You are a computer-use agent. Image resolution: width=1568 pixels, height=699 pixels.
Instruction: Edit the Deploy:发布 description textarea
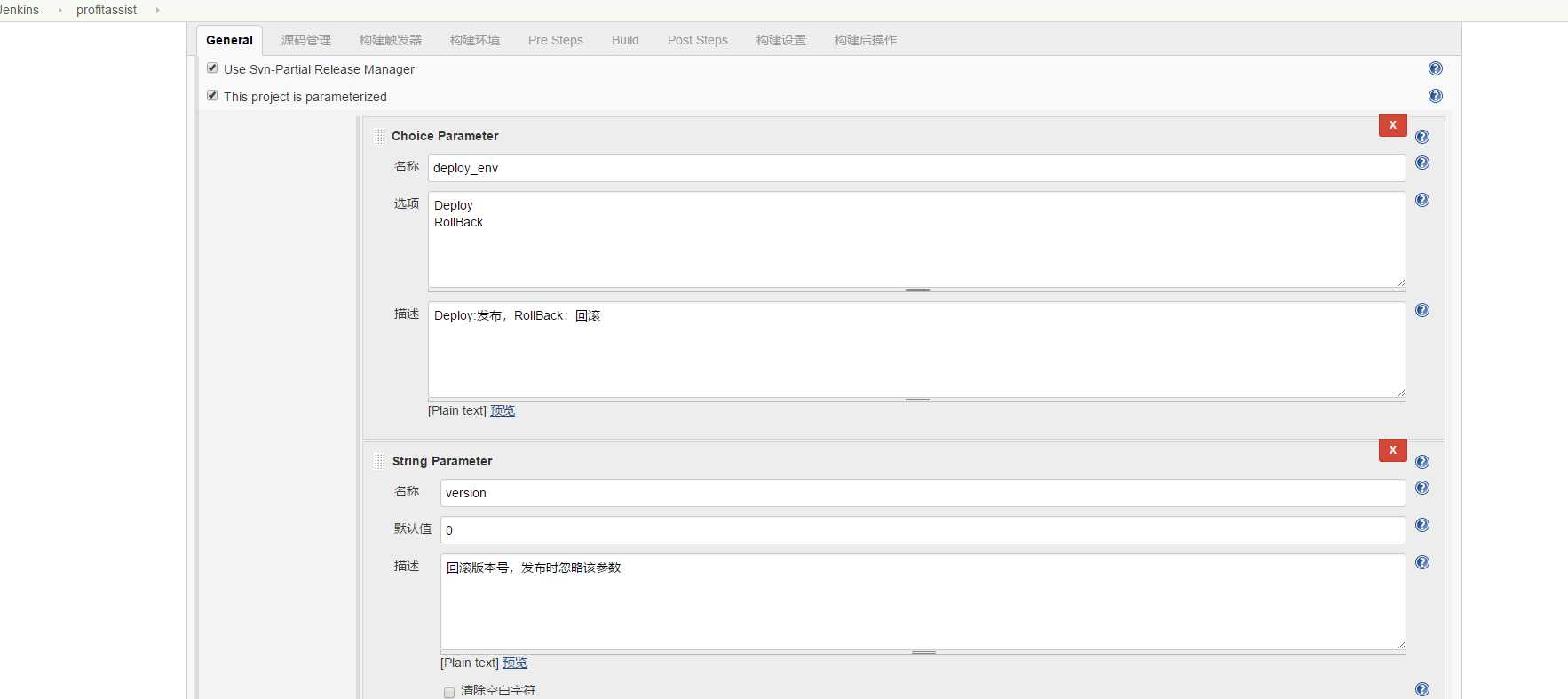pos(916,349)
